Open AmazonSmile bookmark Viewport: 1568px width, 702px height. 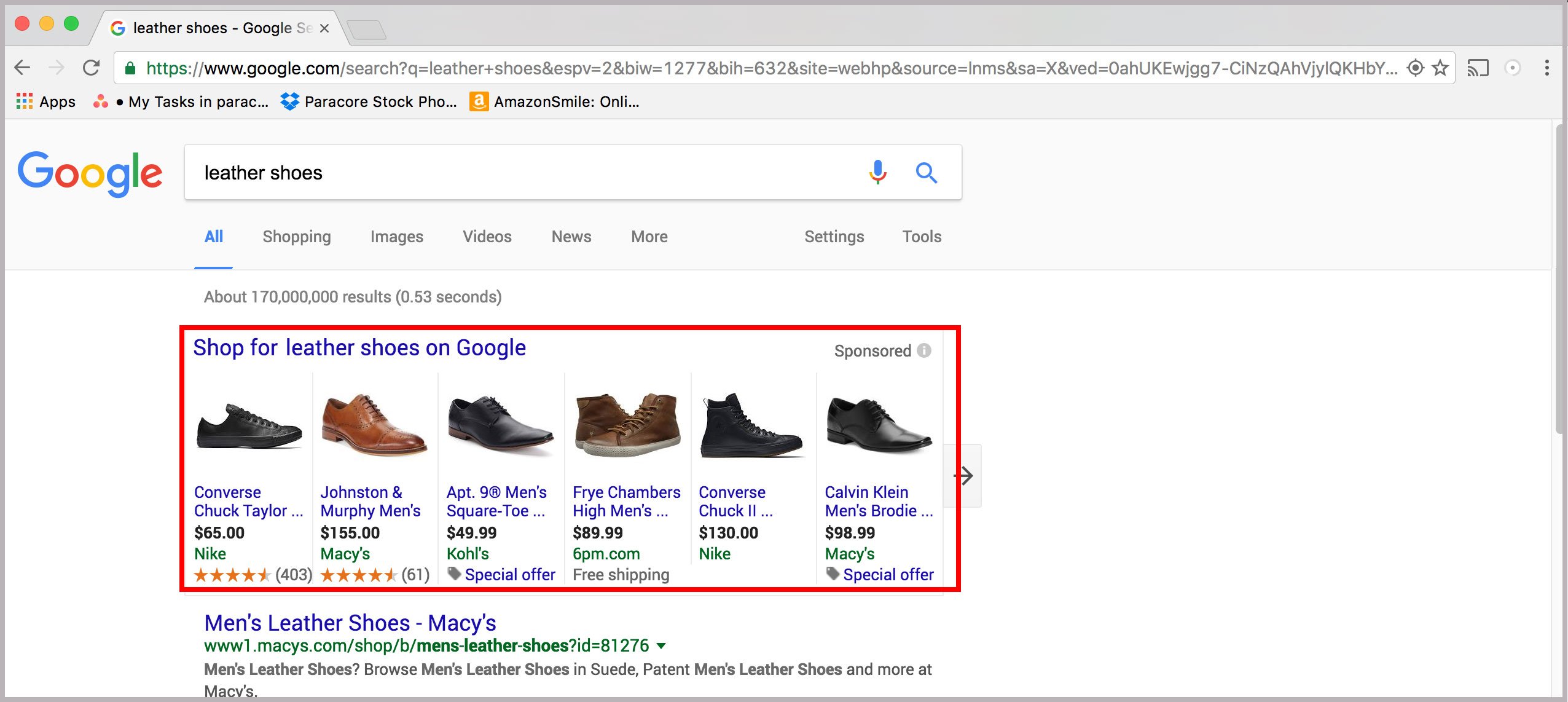(555, 101)
